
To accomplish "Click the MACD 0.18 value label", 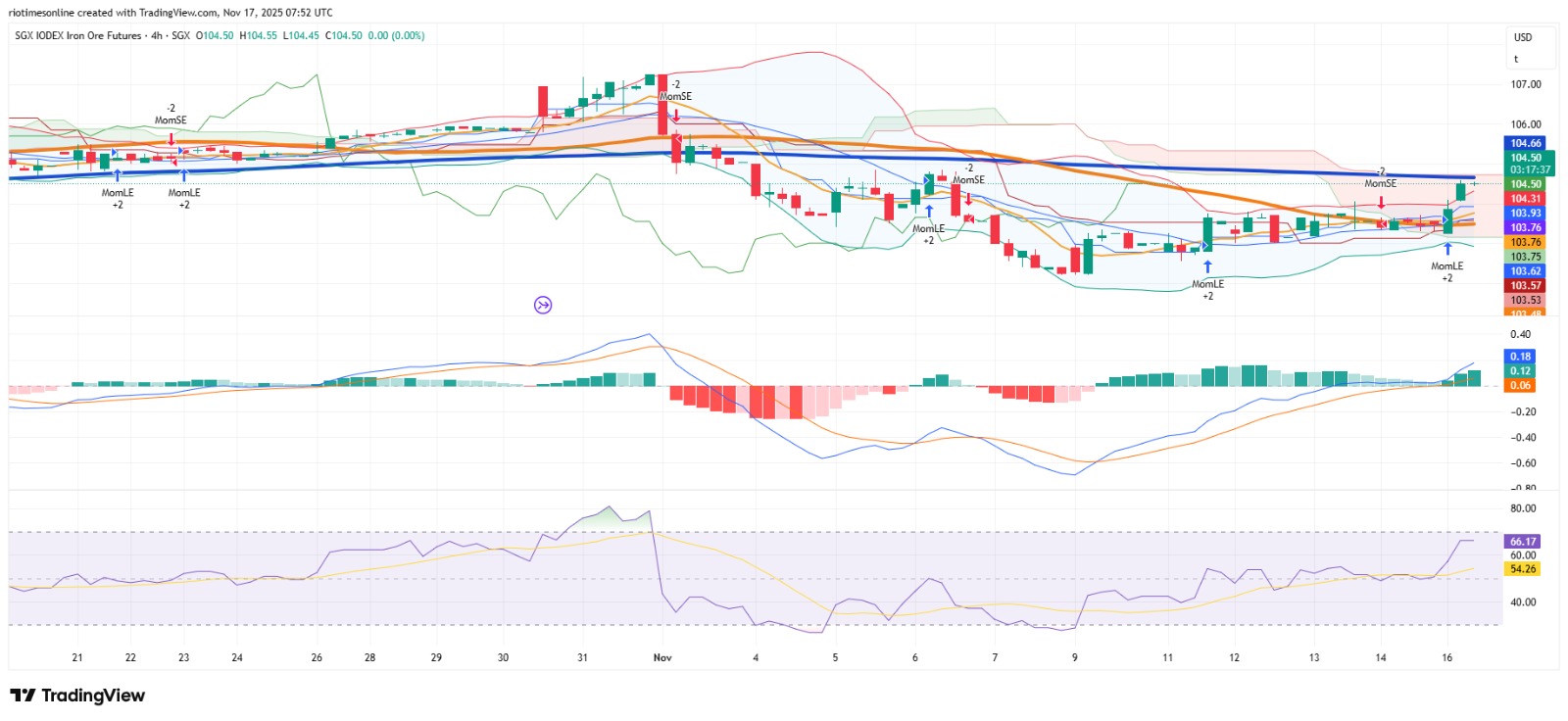I will 1520,357.
